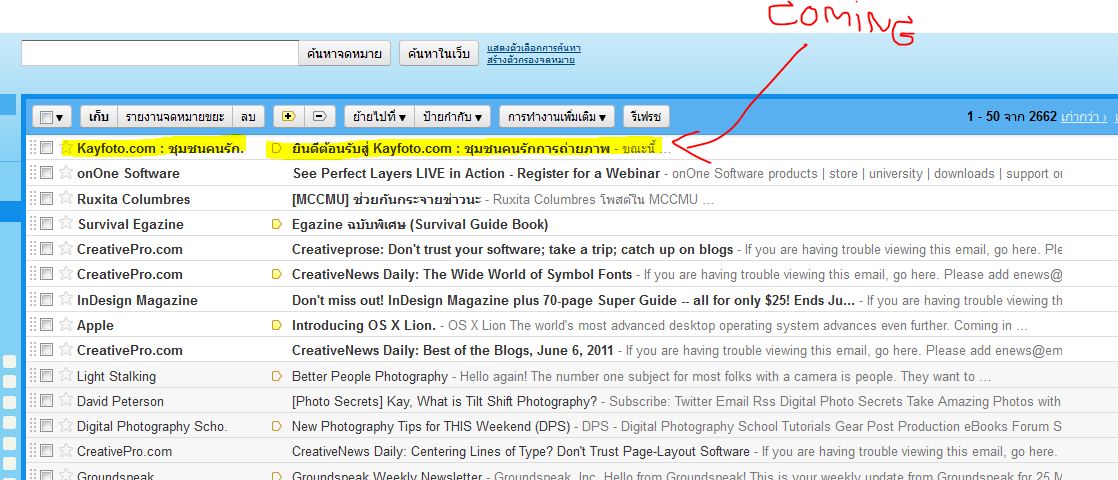Click the importance marker on the Light Stalking email
The height and width of the screenshot is (480, 1118).
coord(277,377)
